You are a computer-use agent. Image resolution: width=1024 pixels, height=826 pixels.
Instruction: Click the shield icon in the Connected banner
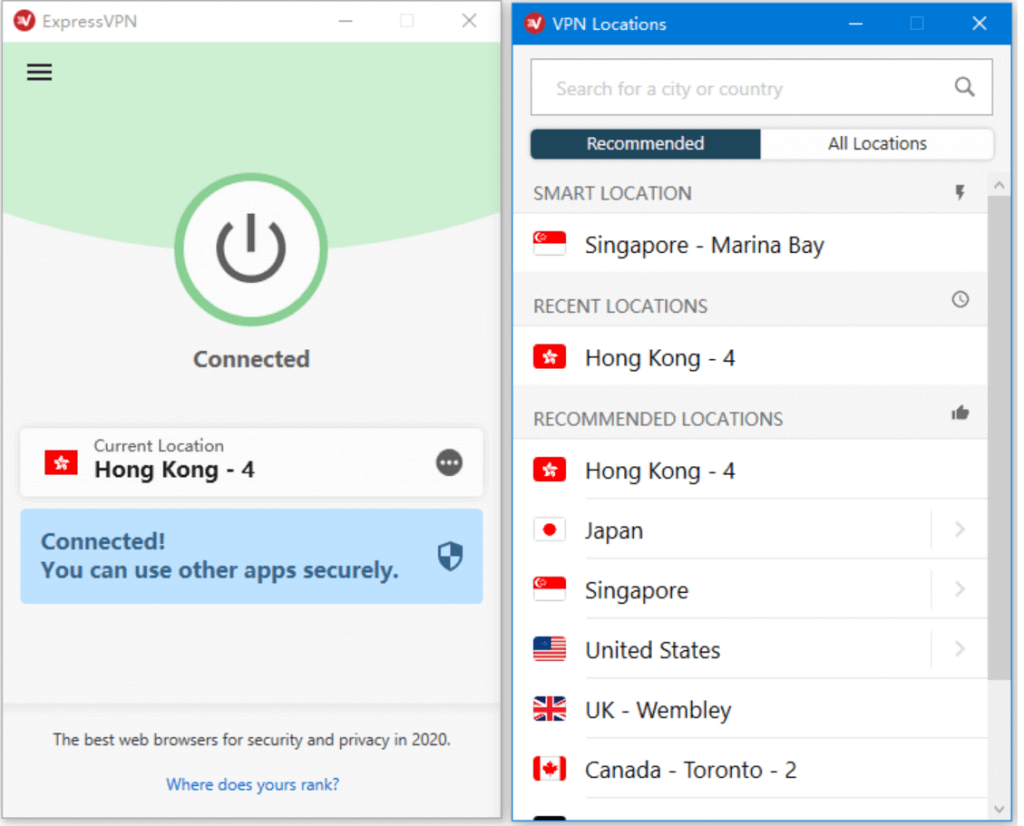(450, 556)
